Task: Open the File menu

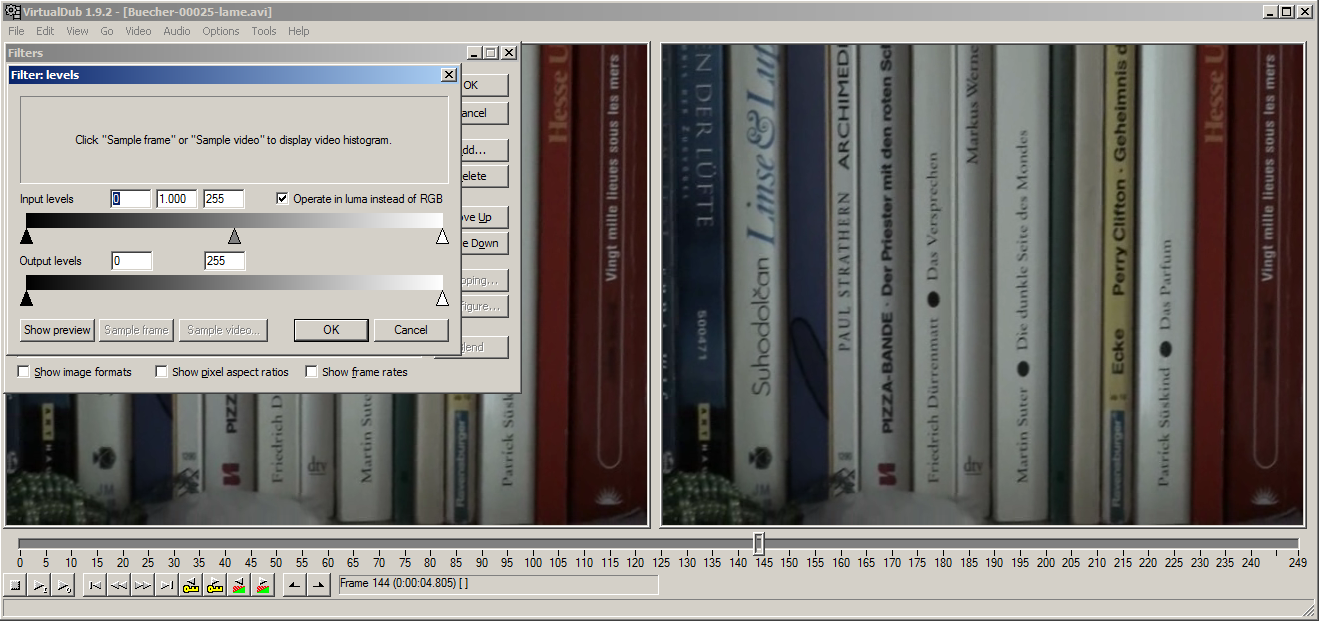Action: pos(16,31)
